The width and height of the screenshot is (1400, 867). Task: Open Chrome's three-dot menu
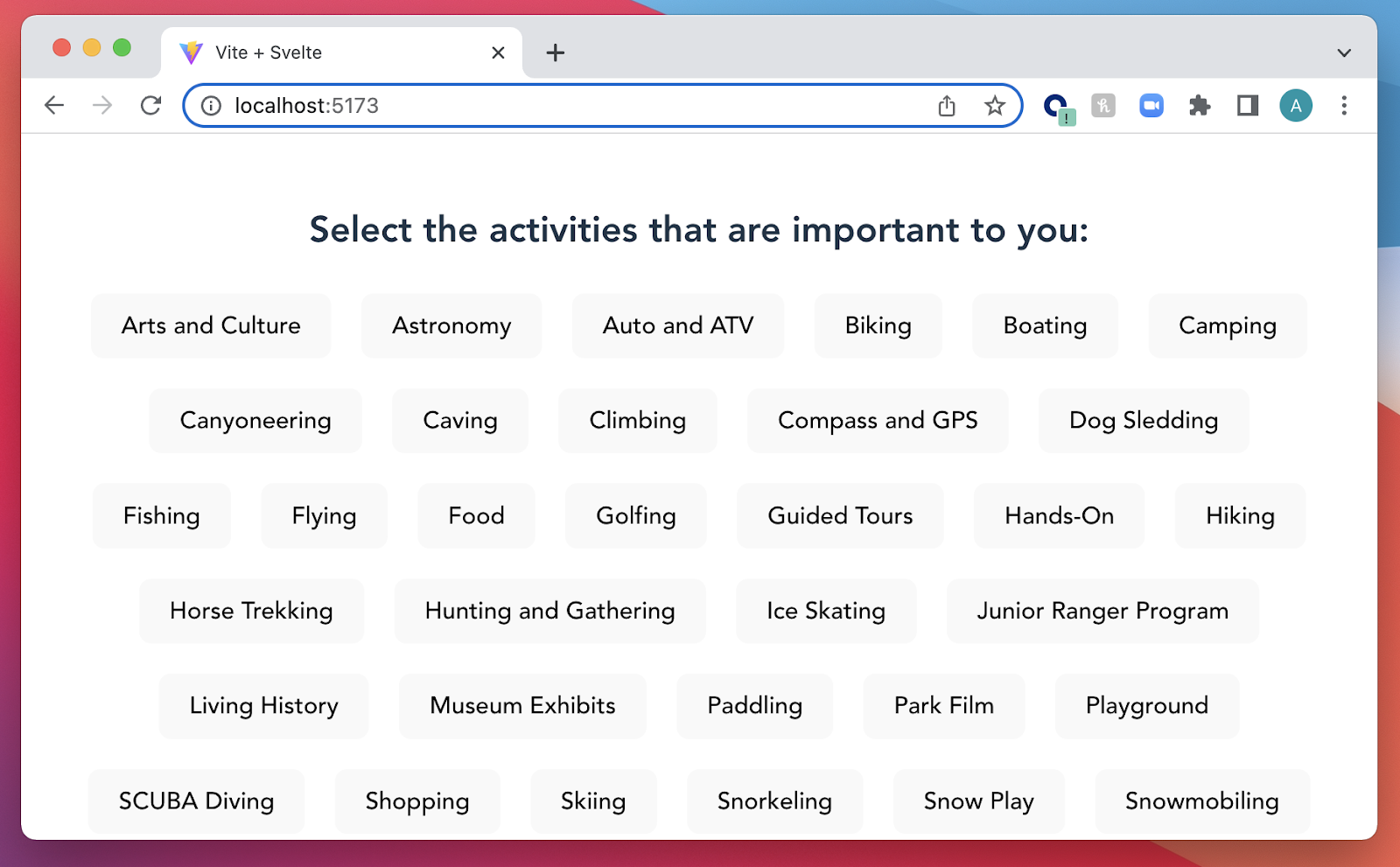(x=1344, y=106)
